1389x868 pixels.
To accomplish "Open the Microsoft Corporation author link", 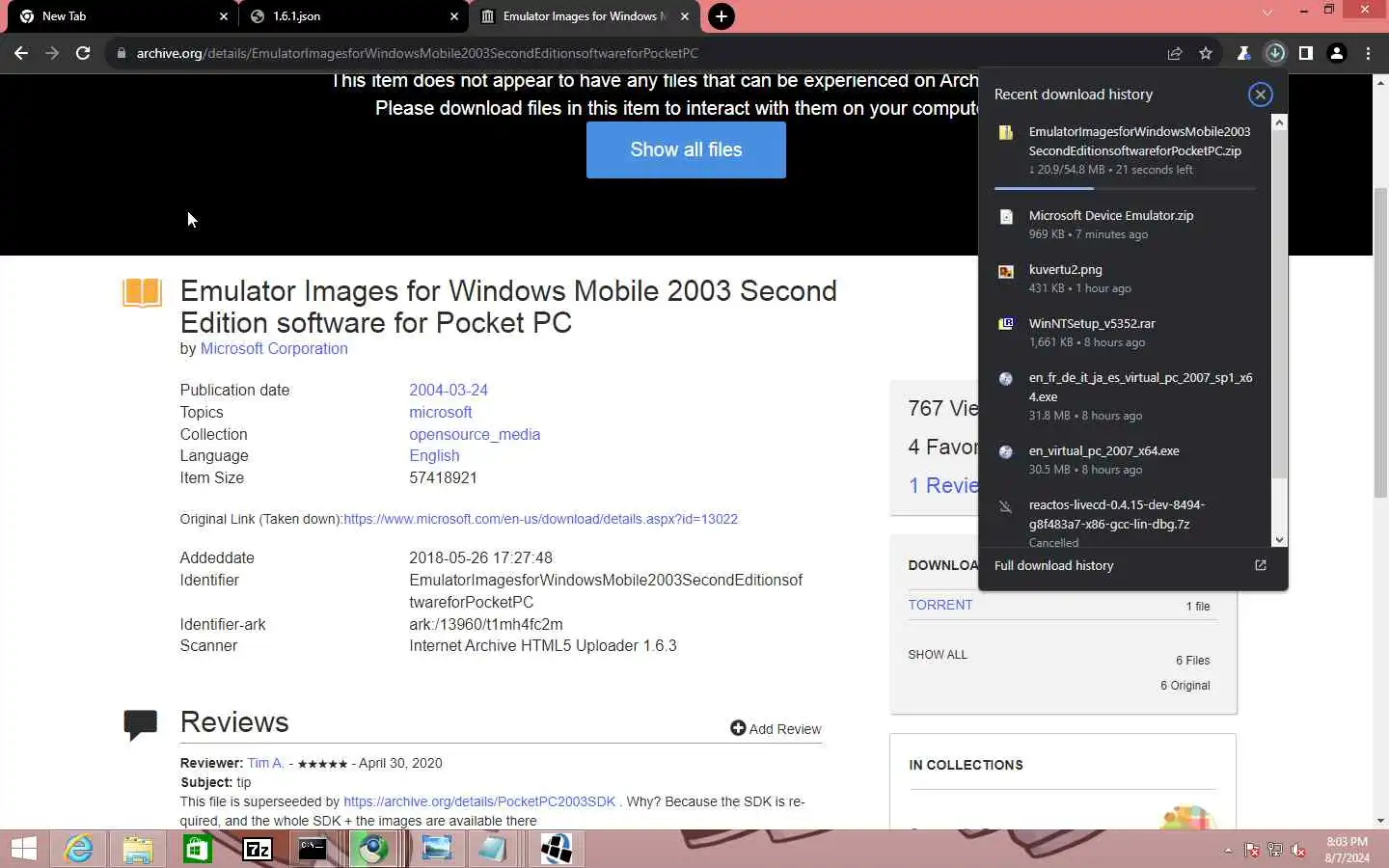I will point(274,348).
